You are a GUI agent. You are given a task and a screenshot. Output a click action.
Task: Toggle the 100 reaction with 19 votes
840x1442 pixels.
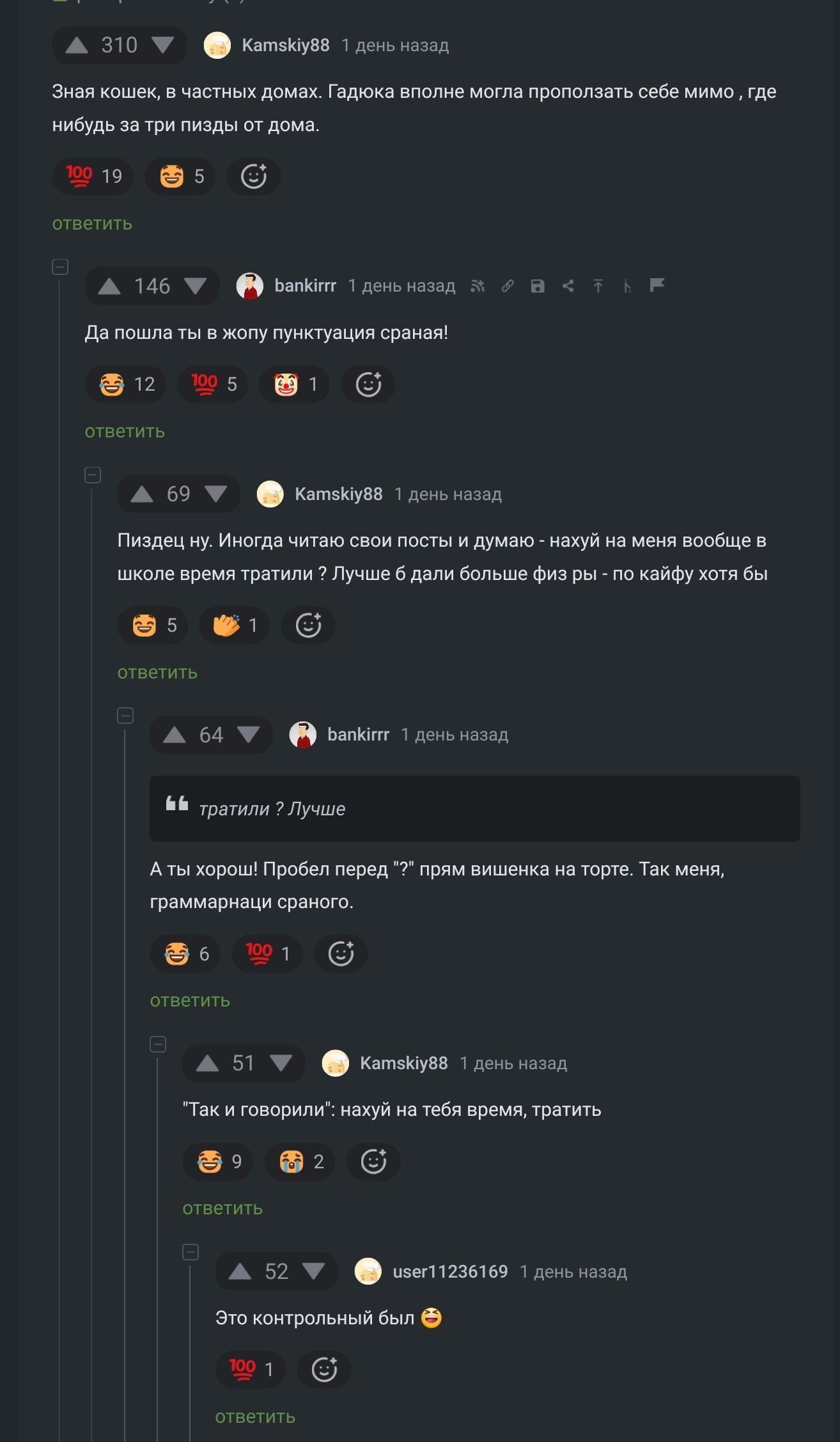coord(93,176)
